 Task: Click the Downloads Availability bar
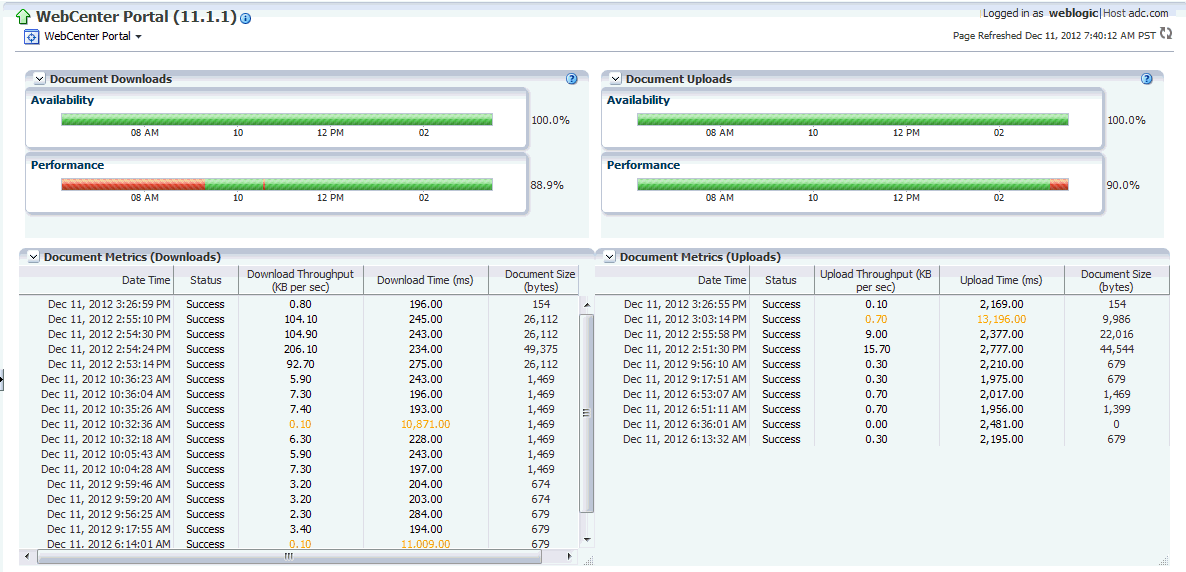(277, 120)
